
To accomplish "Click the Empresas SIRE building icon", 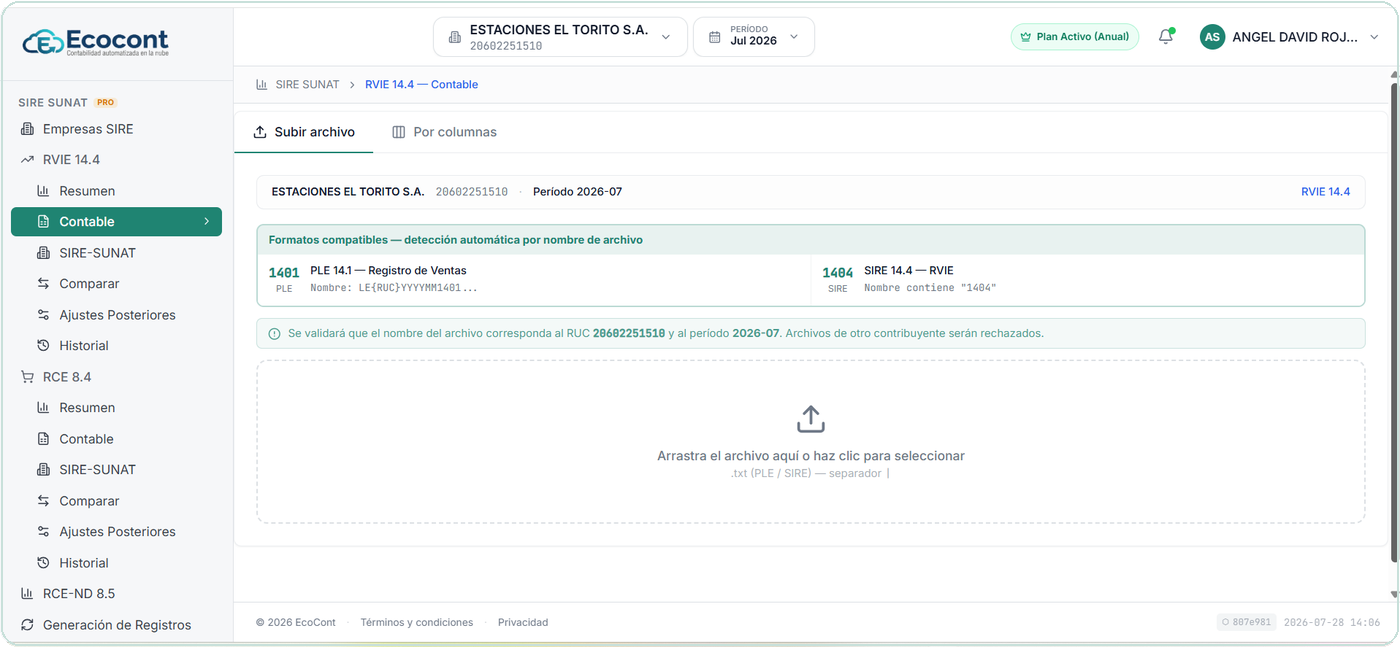I will (27, 129).
